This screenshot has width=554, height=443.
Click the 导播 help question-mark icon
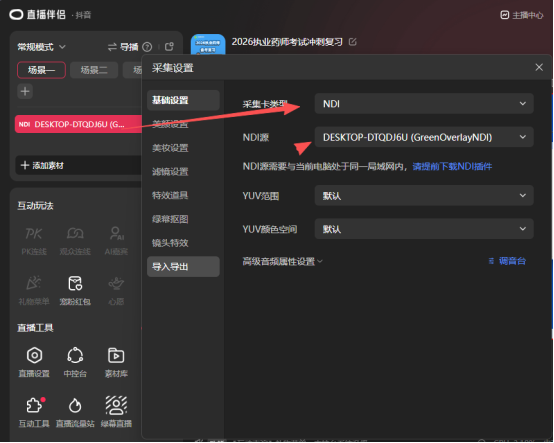click(x=147, y=47)
